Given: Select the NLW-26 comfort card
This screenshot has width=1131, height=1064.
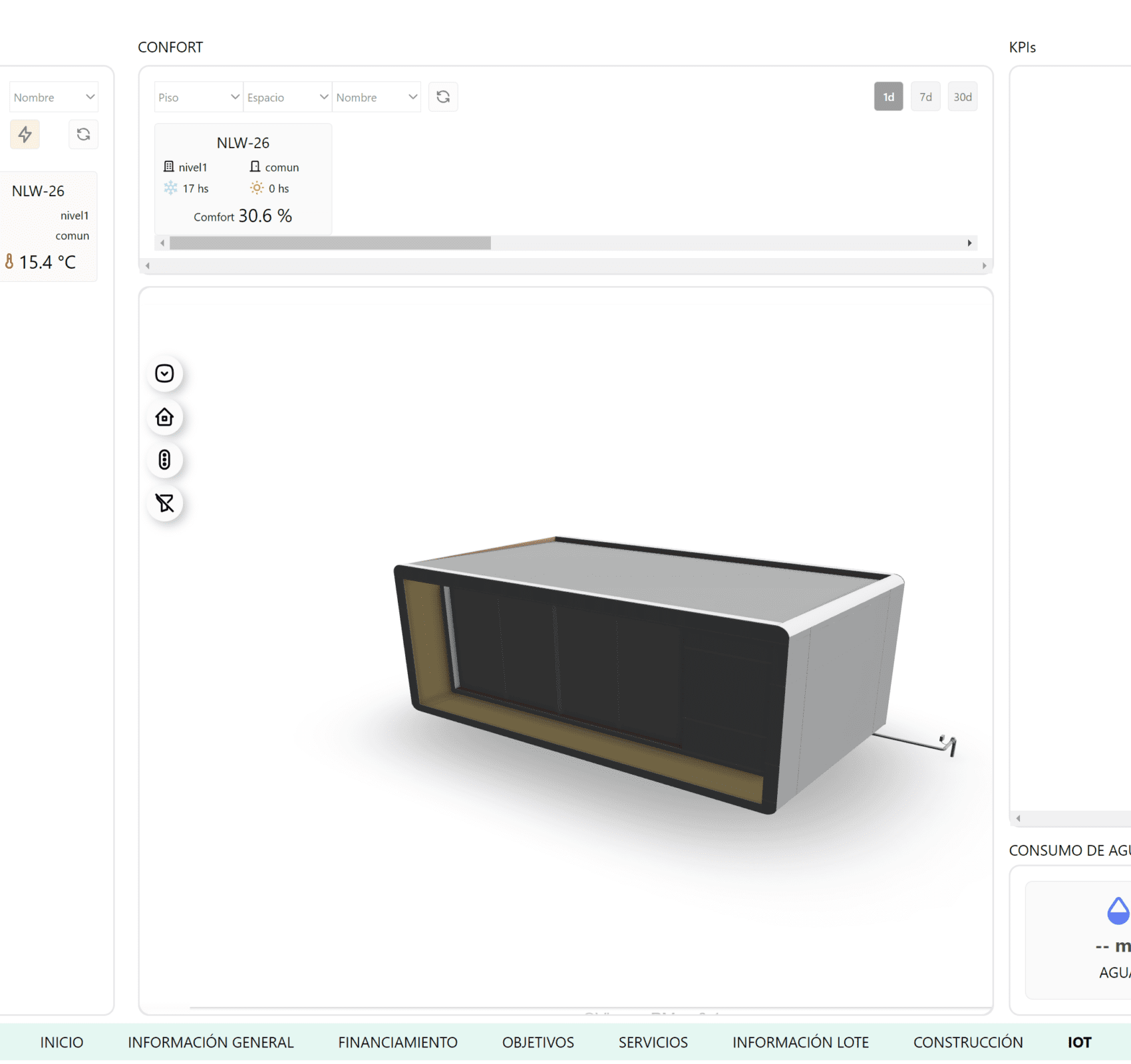Looking at the screenshot, I should point(243,178).
